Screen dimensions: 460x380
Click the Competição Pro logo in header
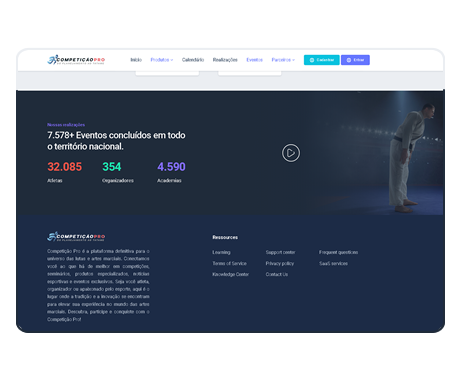tap(76, 60)
